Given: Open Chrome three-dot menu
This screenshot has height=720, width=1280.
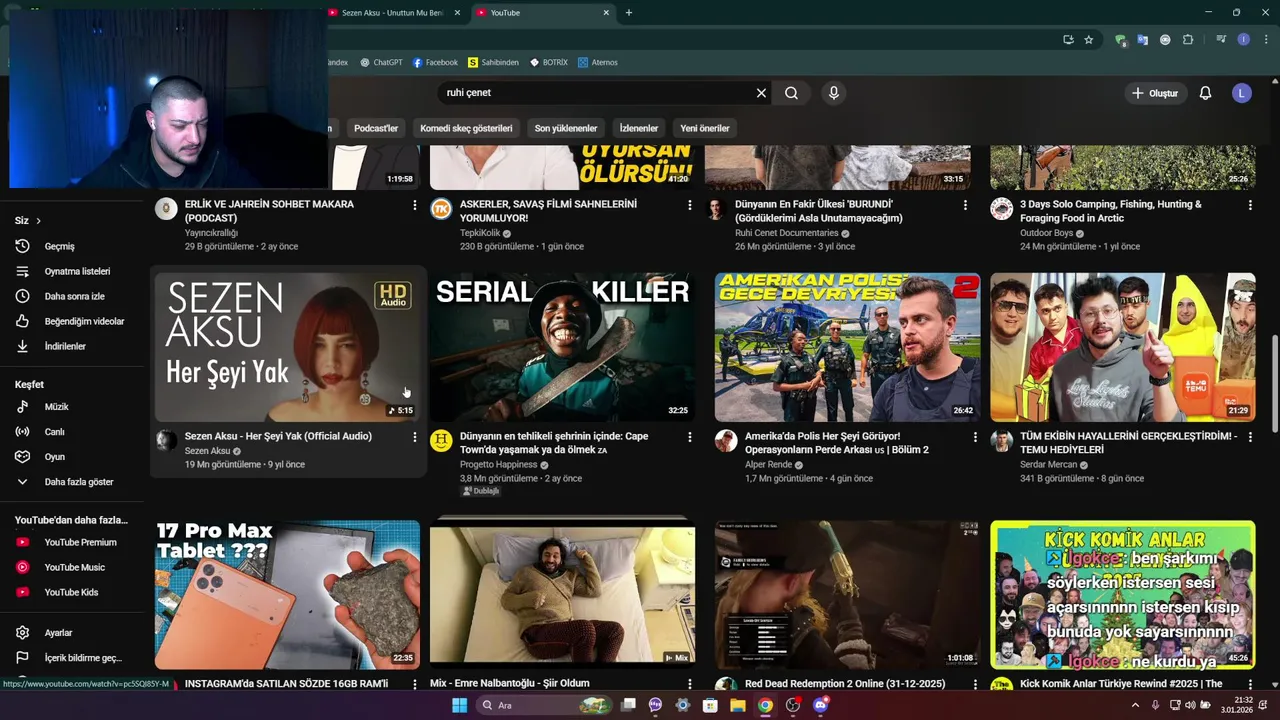Looking at the screenshot, I should pyautogui.click(x=1264, y=40).
